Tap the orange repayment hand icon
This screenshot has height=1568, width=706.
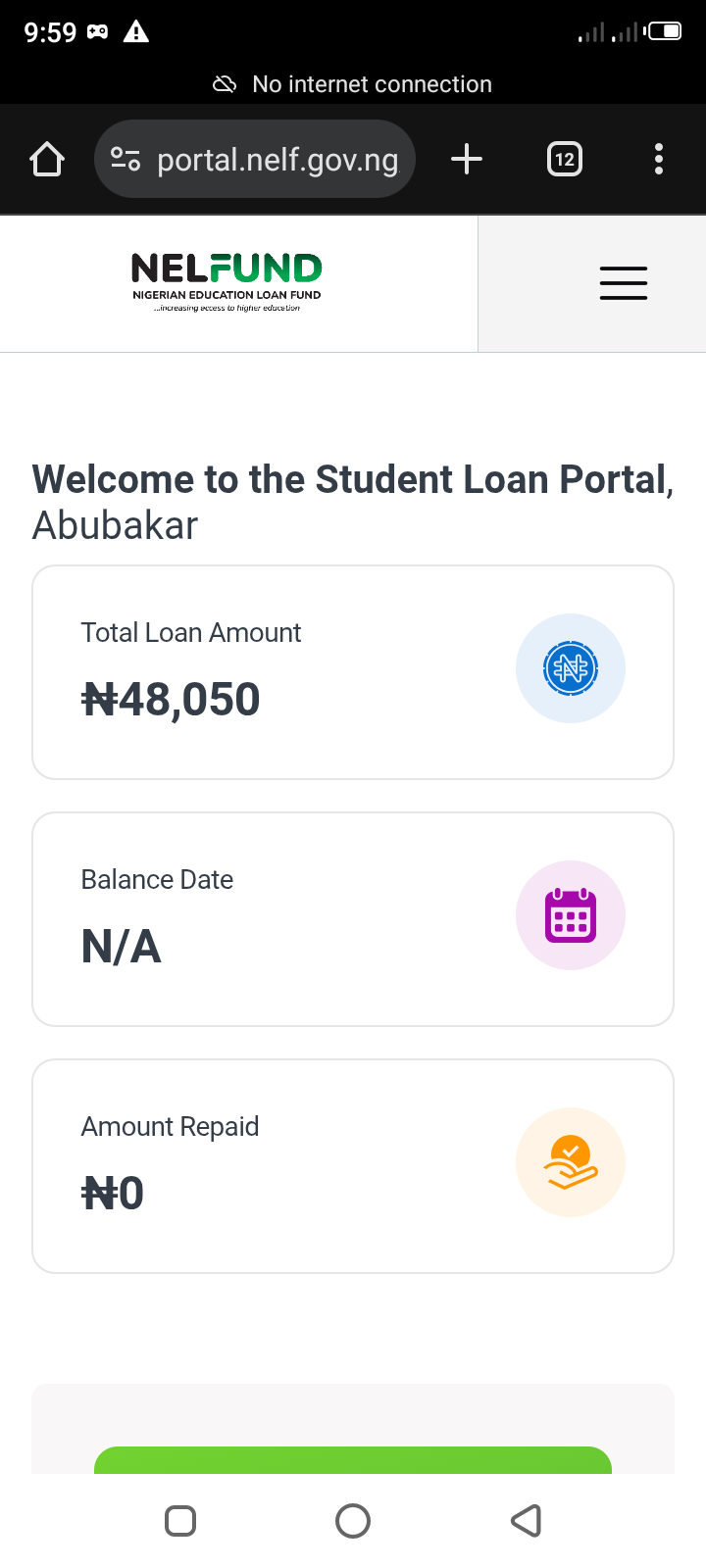pyautogui.click(x=571, y=1162)
